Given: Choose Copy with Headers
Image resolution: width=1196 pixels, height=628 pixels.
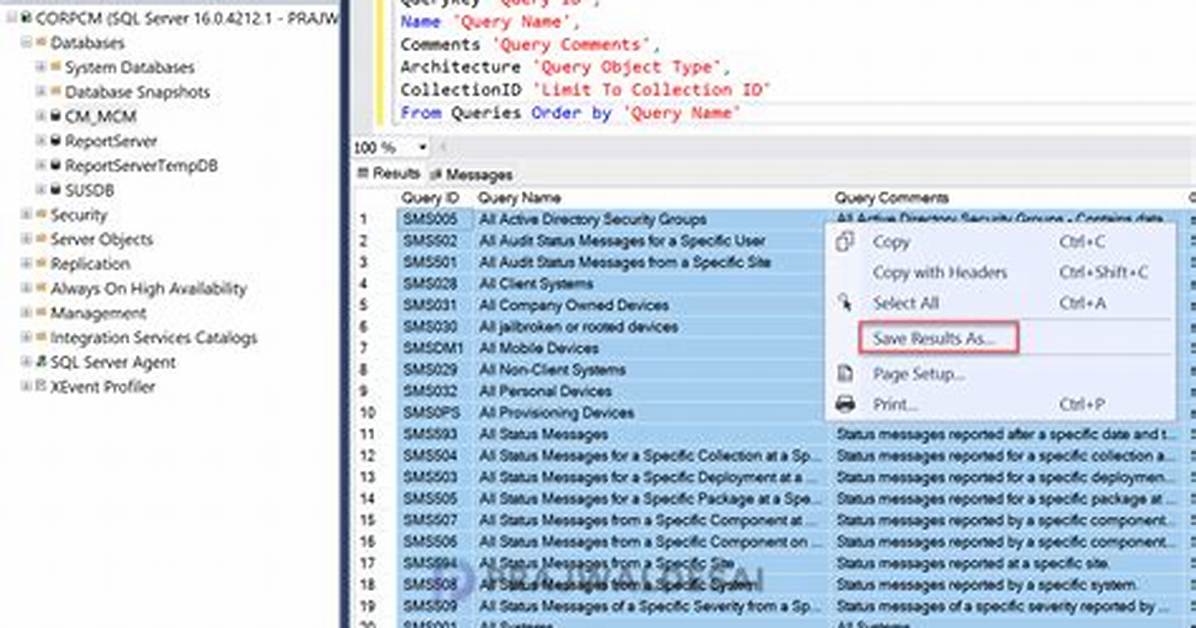Looking at the screenshot, I should click(1000, 272).
